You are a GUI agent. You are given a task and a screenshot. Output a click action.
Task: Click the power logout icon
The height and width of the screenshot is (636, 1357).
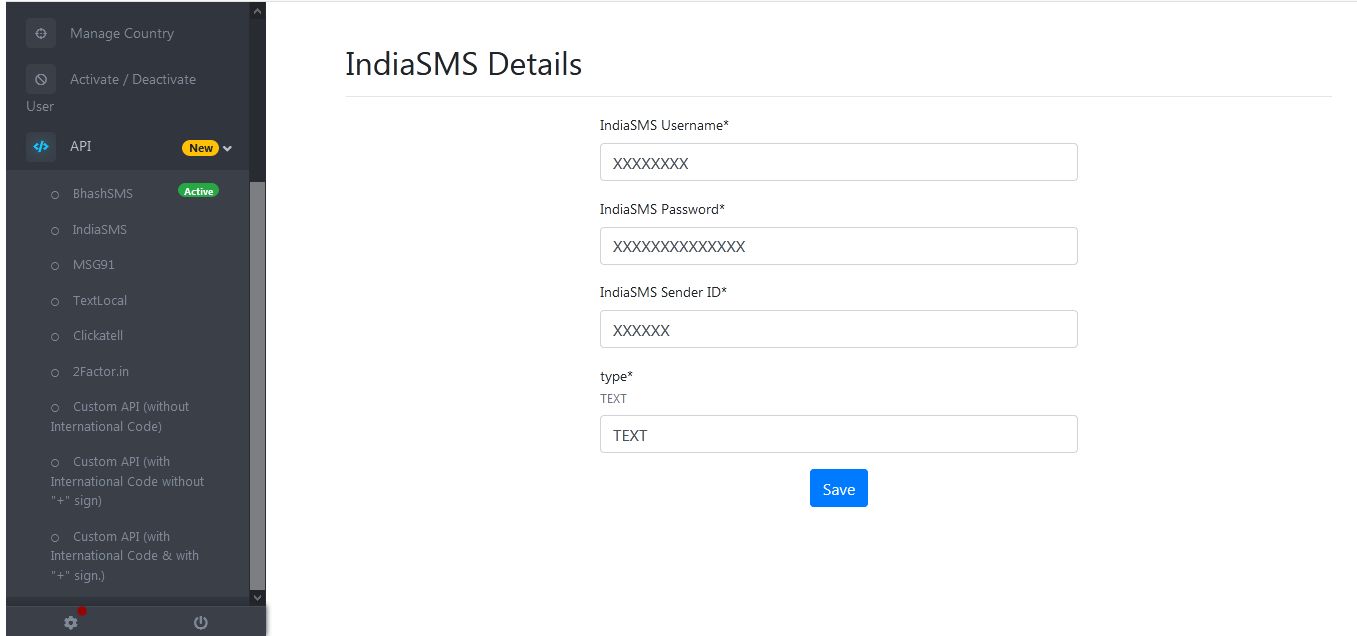(x=201, y=622)
